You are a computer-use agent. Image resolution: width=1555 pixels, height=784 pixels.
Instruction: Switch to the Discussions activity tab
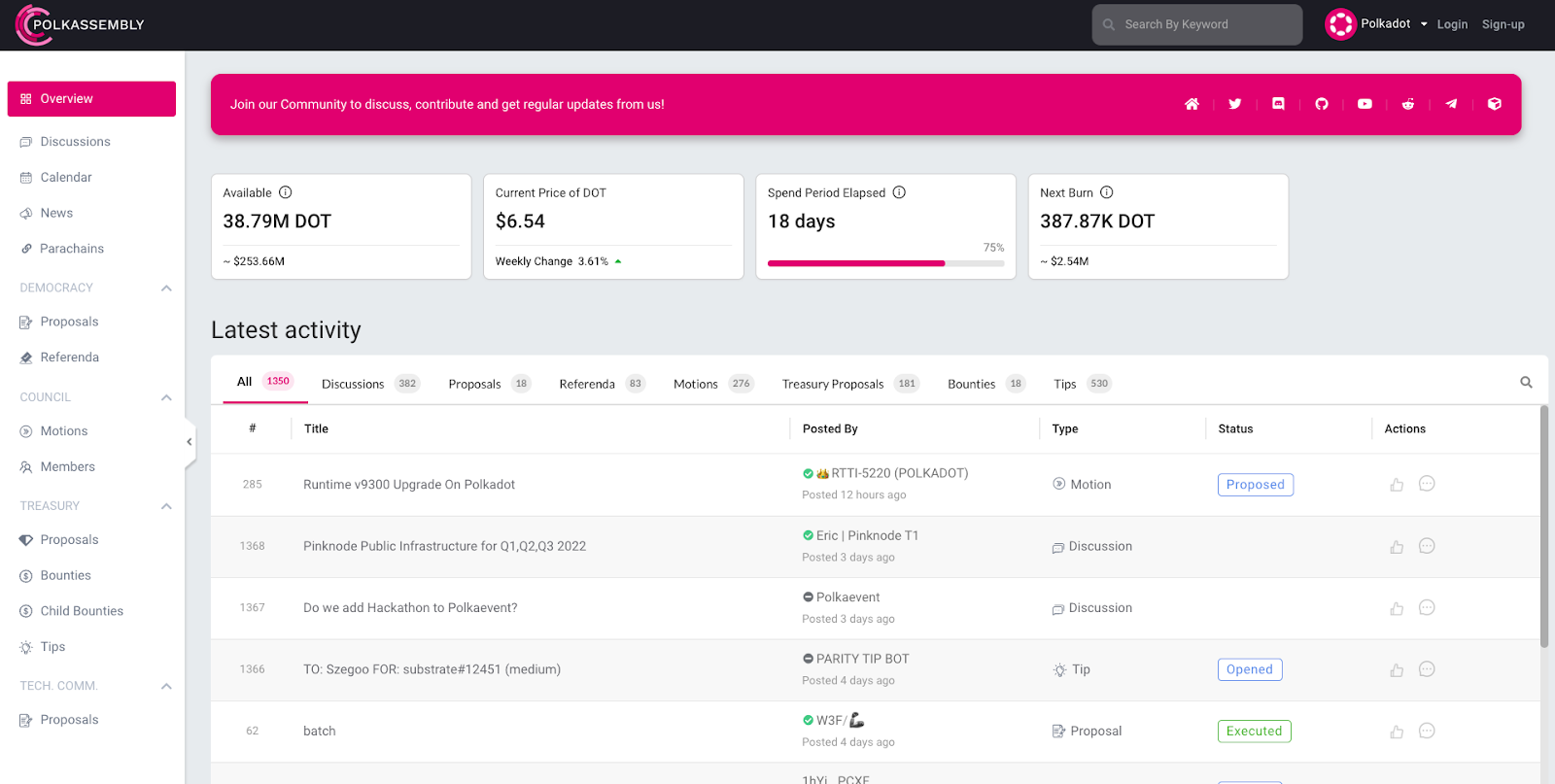(x=370, y=384)
